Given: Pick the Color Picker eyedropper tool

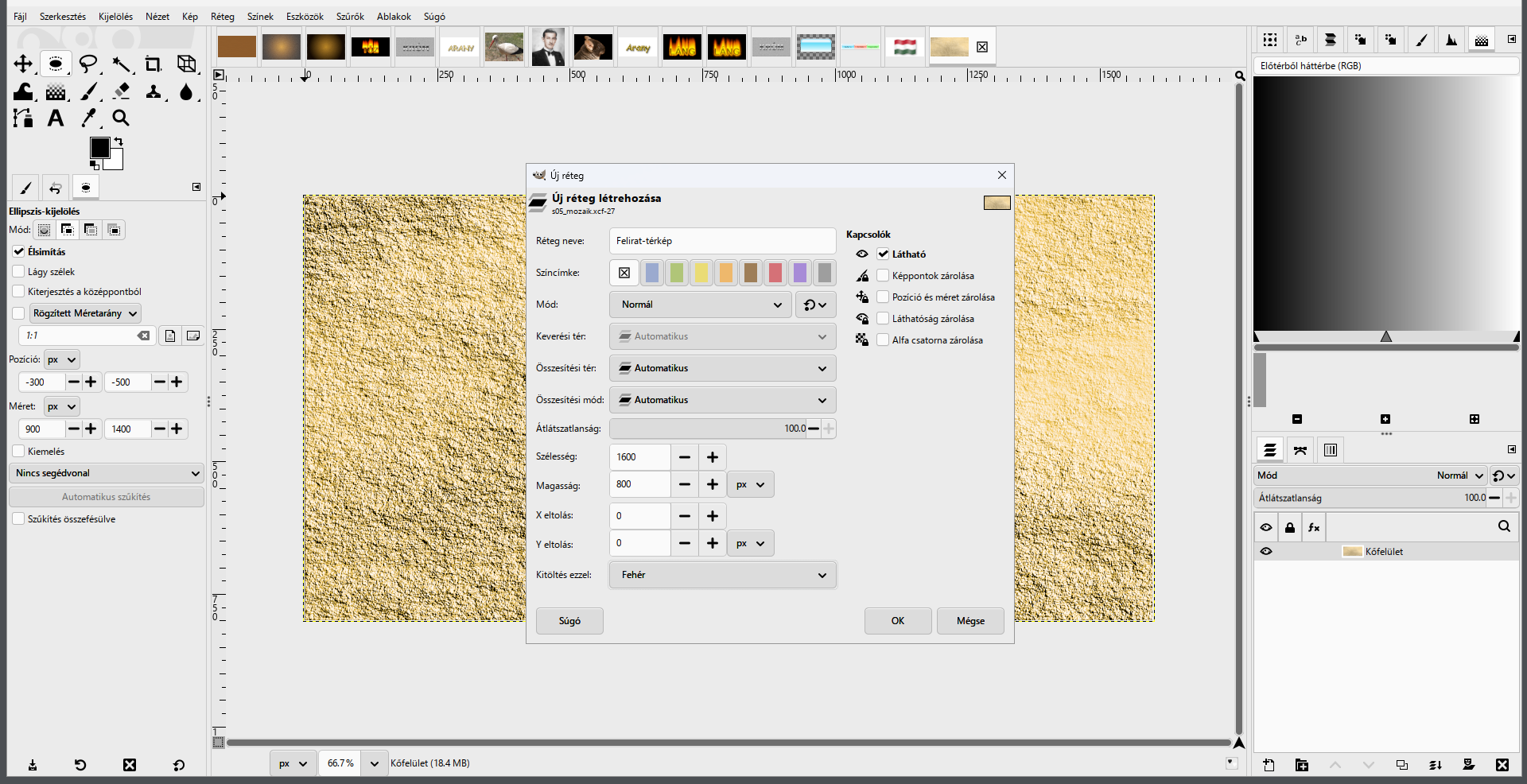Looking at the screenshot, I should pos(88,118).
